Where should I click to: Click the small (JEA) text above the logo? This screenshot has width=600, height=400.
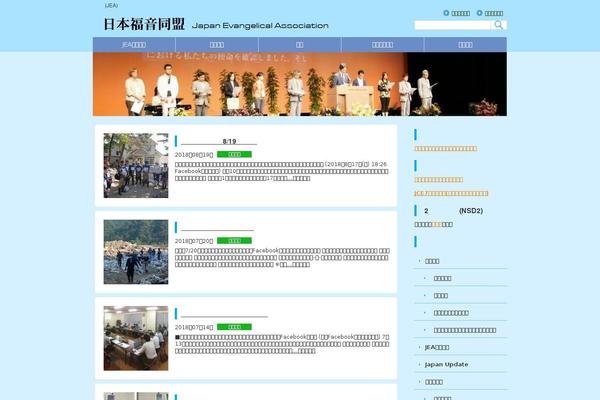click(x=111, y=6)
